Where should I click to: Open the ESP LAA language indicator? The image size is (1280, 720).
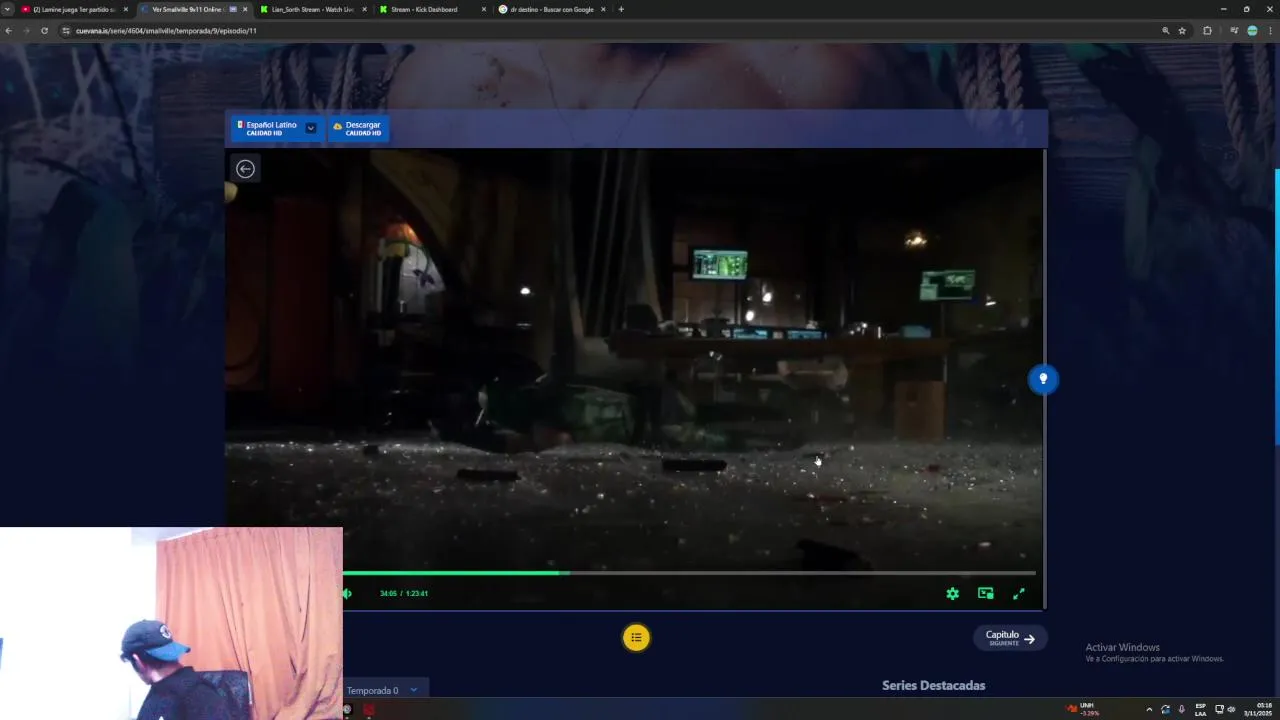tap(1200, 709)
